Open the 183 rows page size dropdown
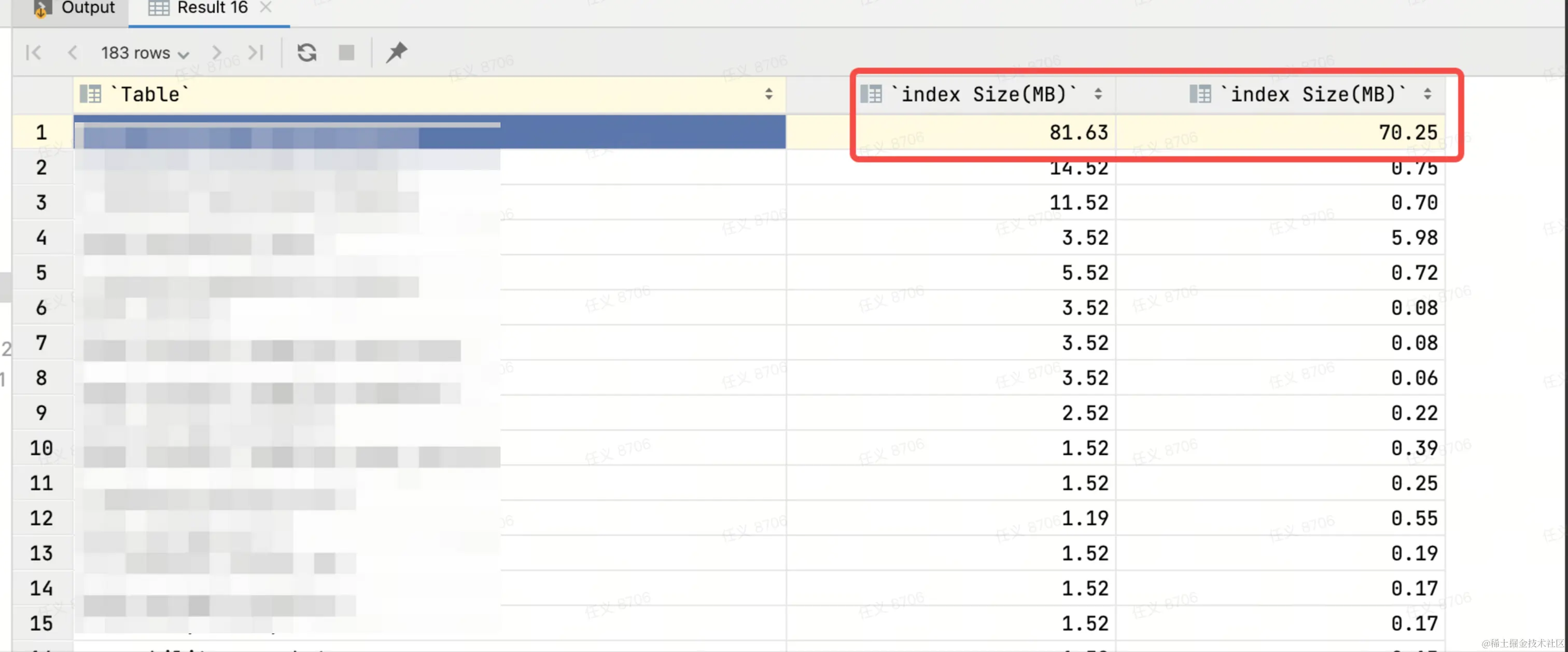Viewport: 1568px width, 652px height. pyautogui.click(x=145, y=53)
